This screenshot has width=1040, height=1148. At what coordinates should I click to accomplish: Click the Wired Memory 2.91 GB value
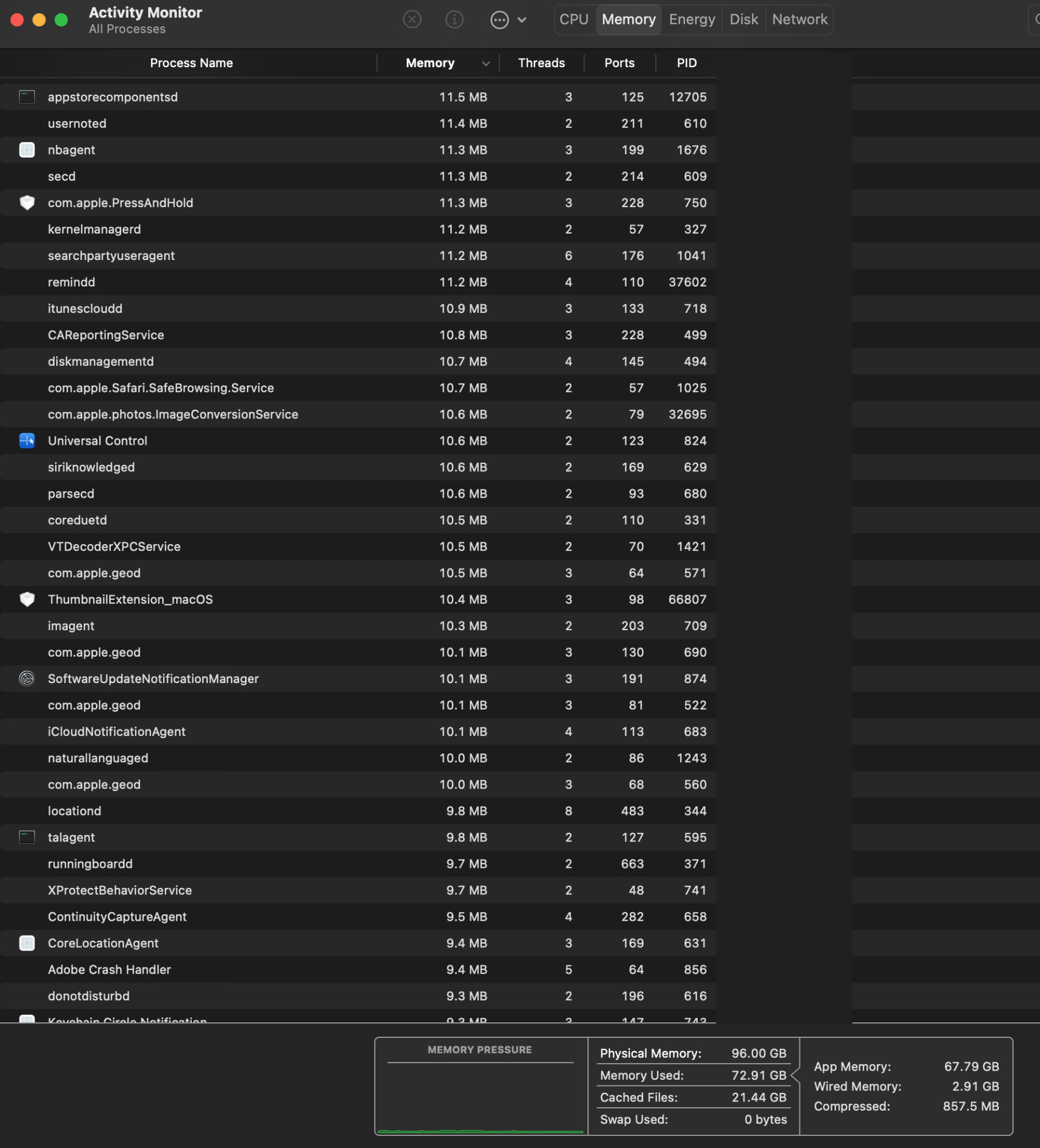[x=975, y=1087]
